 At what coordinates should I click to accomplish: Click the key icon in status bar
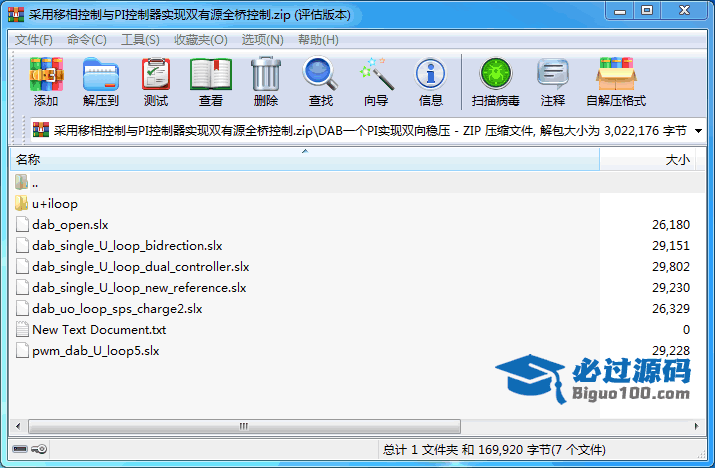click(39, 449)
